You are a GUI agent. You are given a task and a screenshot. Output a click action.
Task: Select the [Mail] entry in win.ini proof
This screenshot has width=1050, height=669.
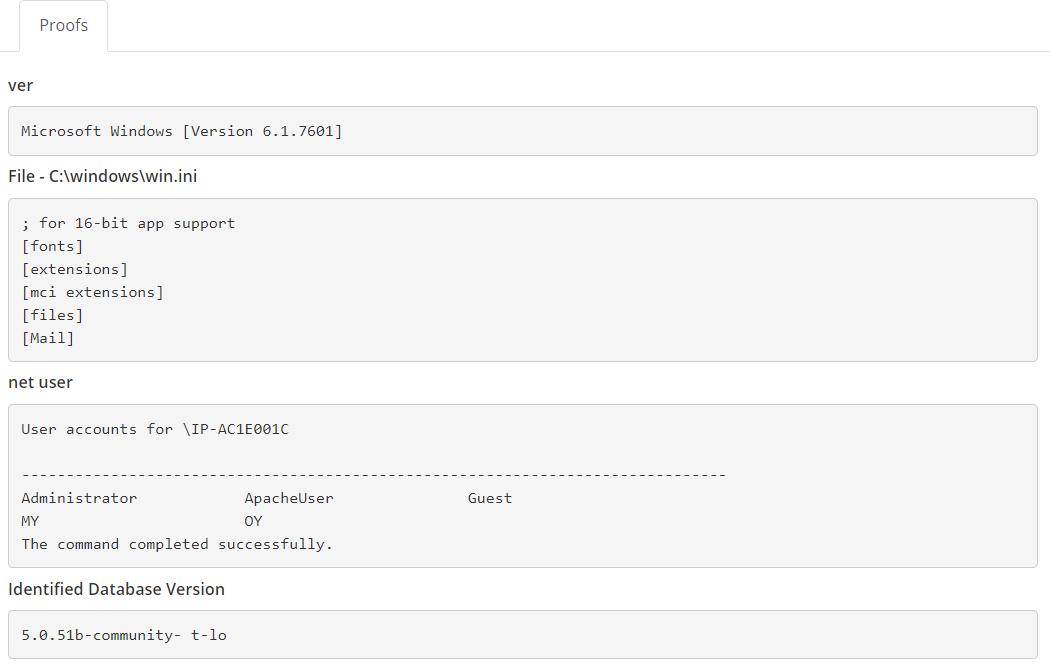(x=47, y=337)
